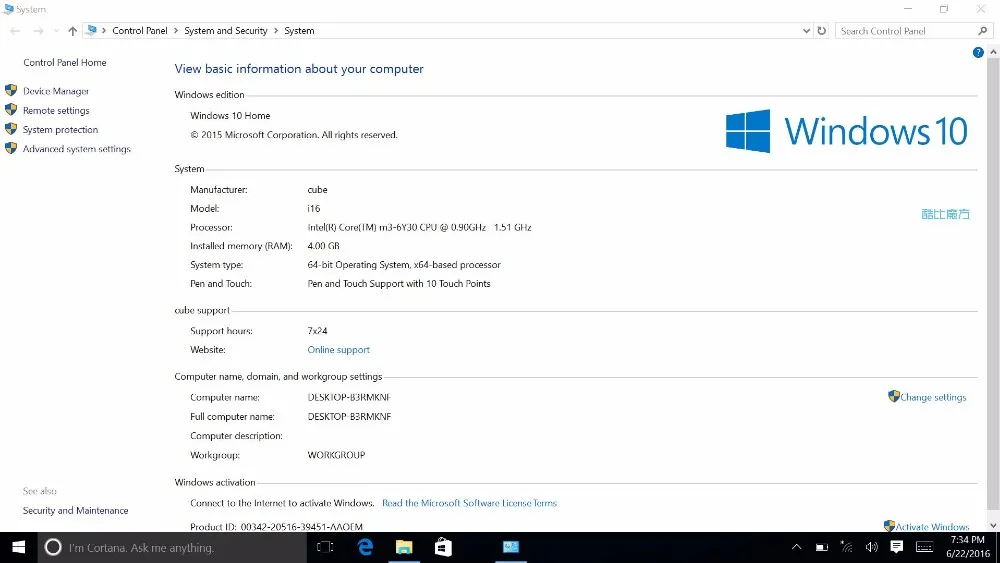Go up one level with Up arrow

click(x=72, y=31)
